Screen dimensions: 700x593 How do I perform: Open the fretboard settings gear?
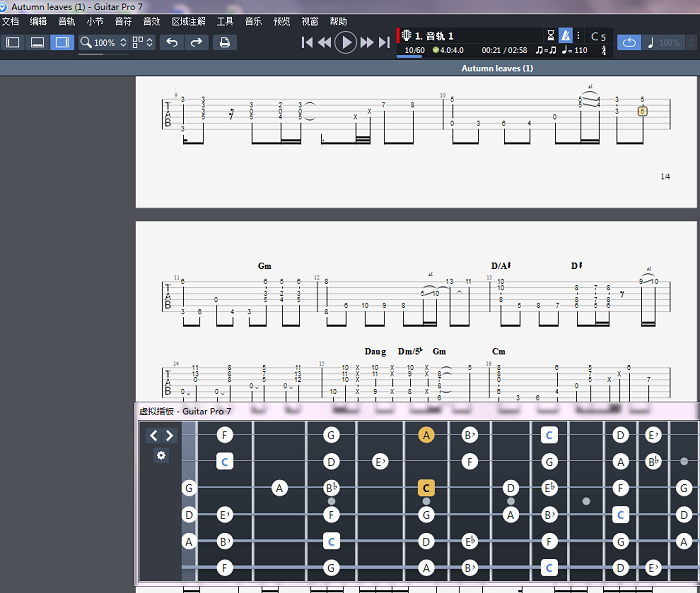pyautogui.click(x=161, y=455)
